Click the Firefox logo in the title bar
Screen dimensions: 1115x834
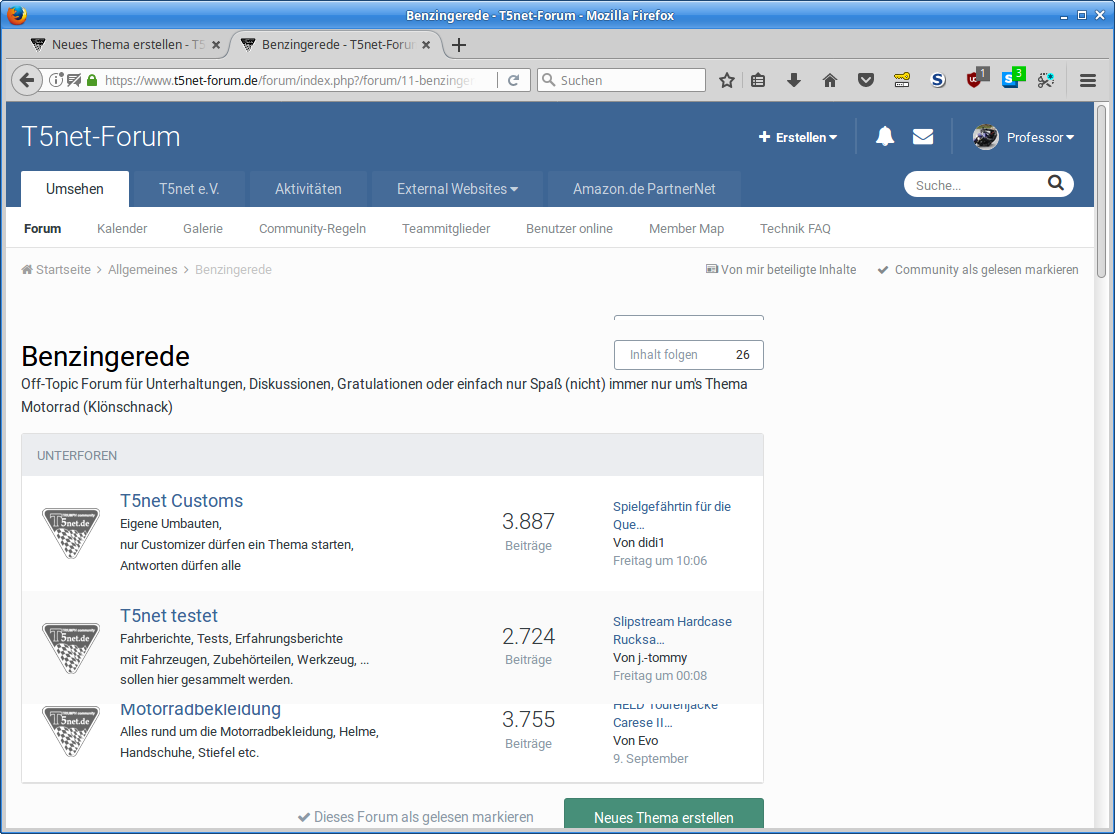click(x=16, y=14)
